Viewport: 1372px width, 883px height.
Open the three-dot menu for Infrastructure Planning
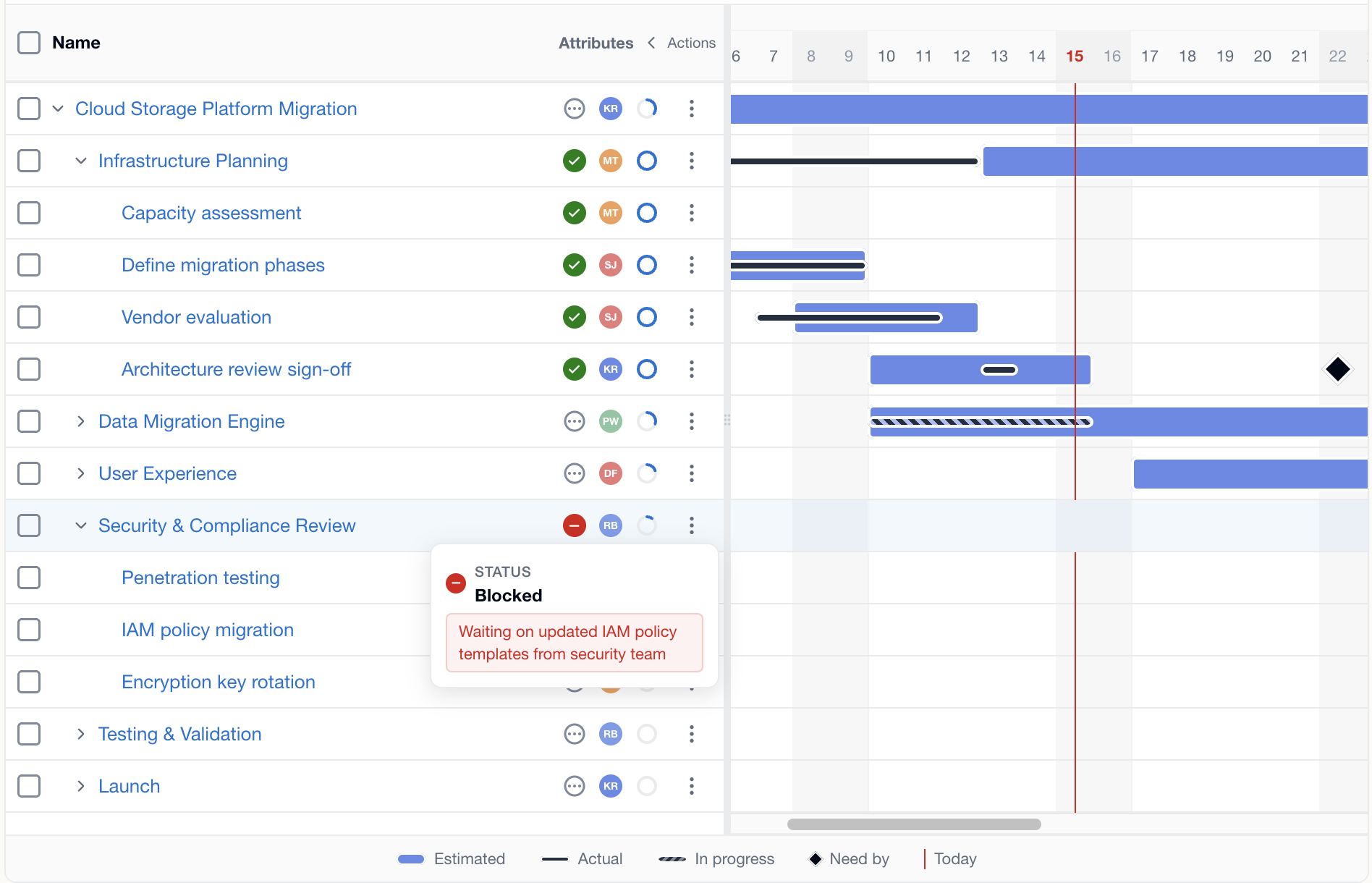pyautogui.click(x=692, y=161)
